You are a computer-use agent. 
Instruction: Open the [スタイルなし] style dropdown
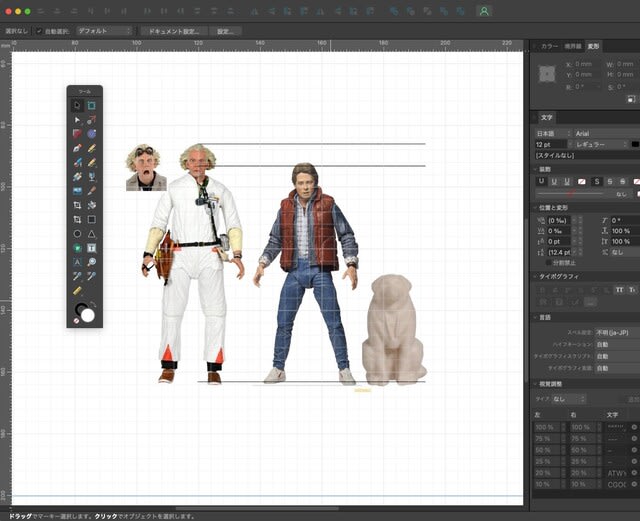[x=587, y=156]
